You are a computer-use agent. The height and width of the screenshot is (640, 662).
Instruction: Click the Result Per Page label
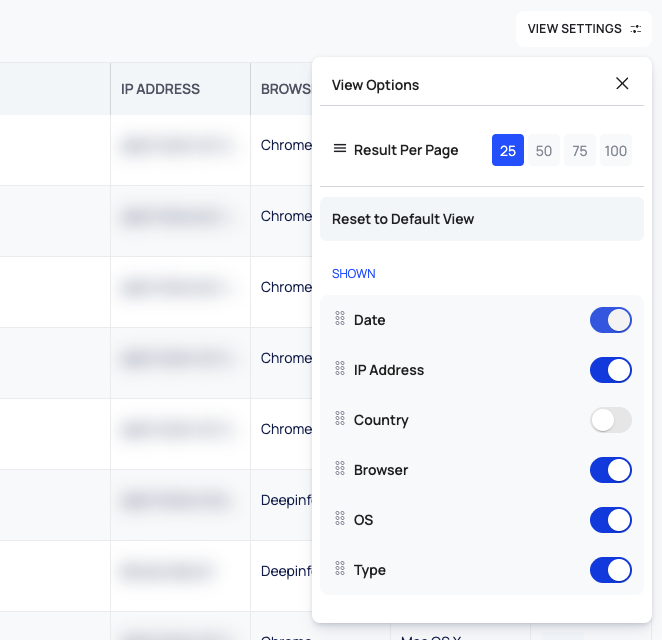pos(406,150)
